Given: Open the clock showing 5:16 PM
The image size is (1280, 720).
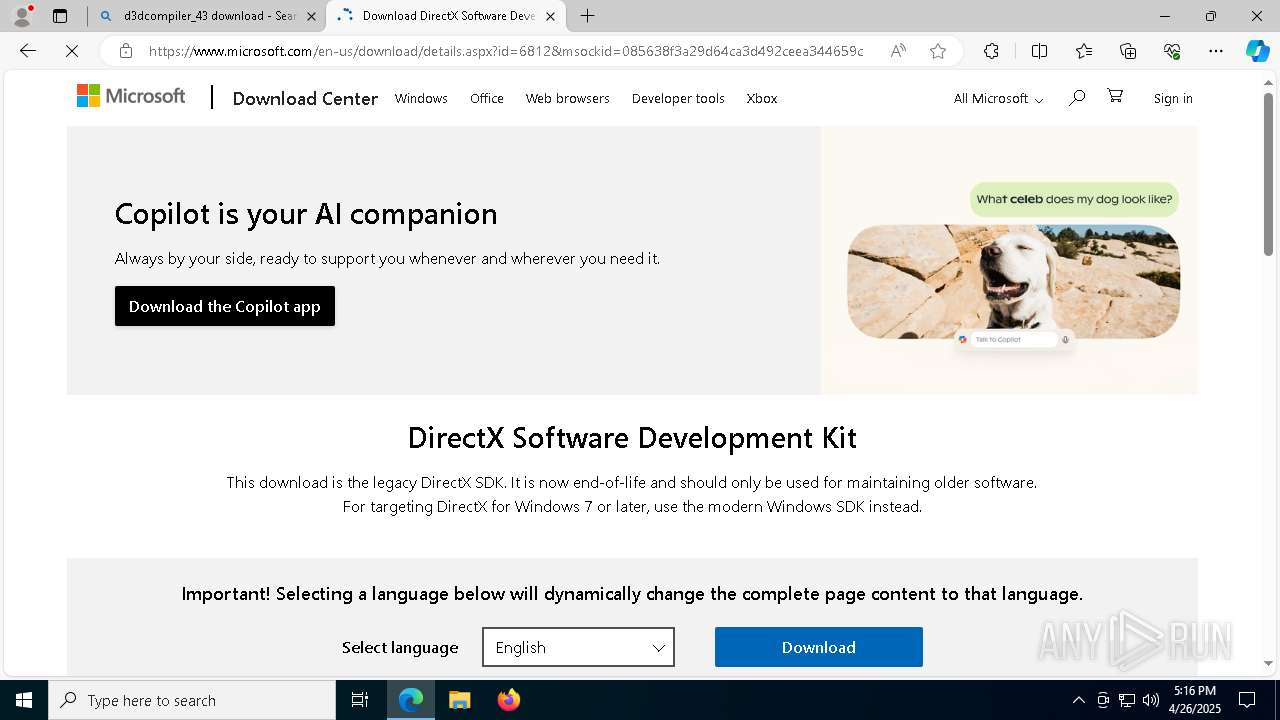Looking at the screenshot, I should 1195,700.
